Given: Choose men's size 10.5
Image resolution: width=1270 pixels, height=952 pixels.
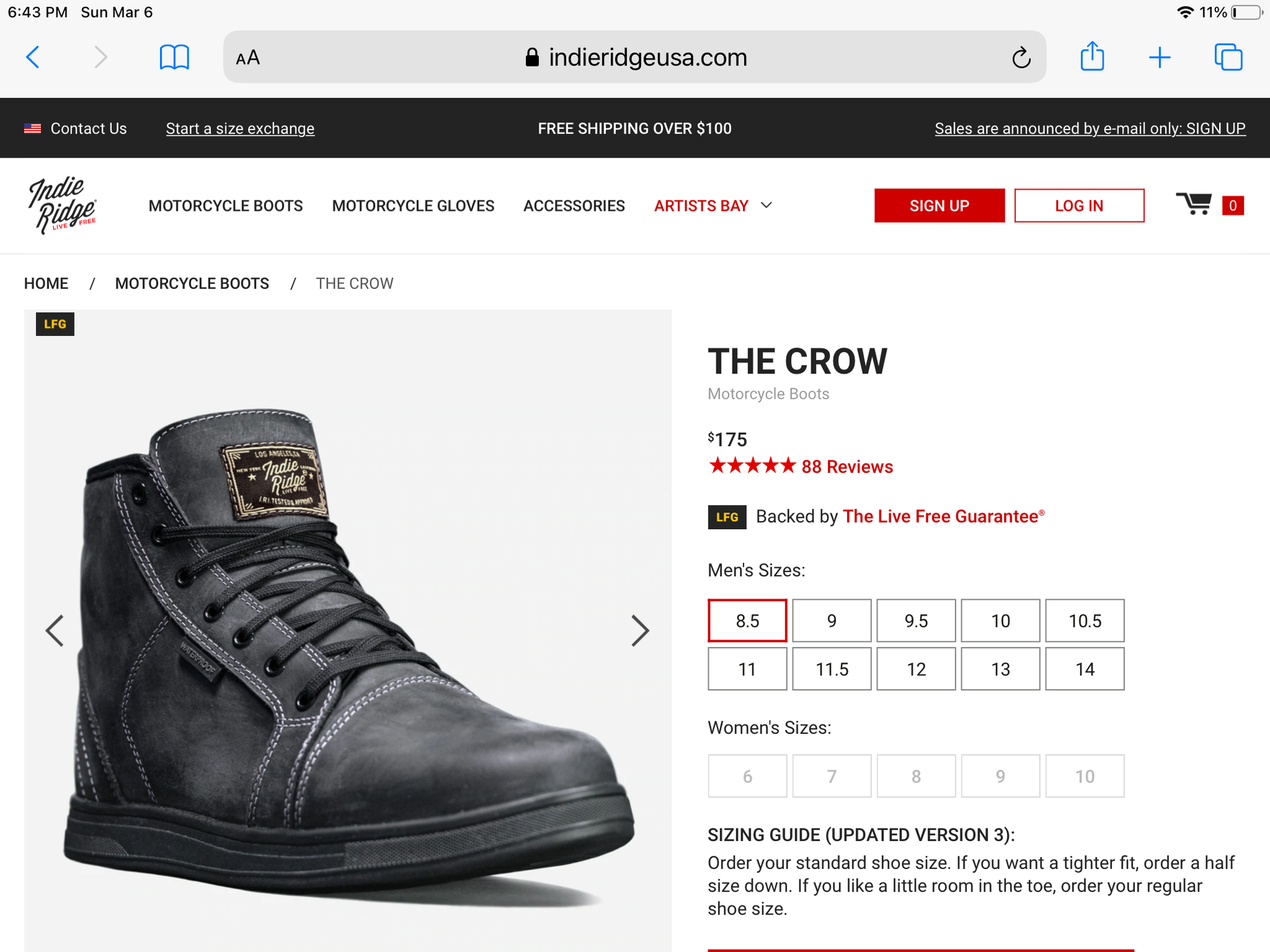Looking at the screenshot, I should click(1085, 621).
